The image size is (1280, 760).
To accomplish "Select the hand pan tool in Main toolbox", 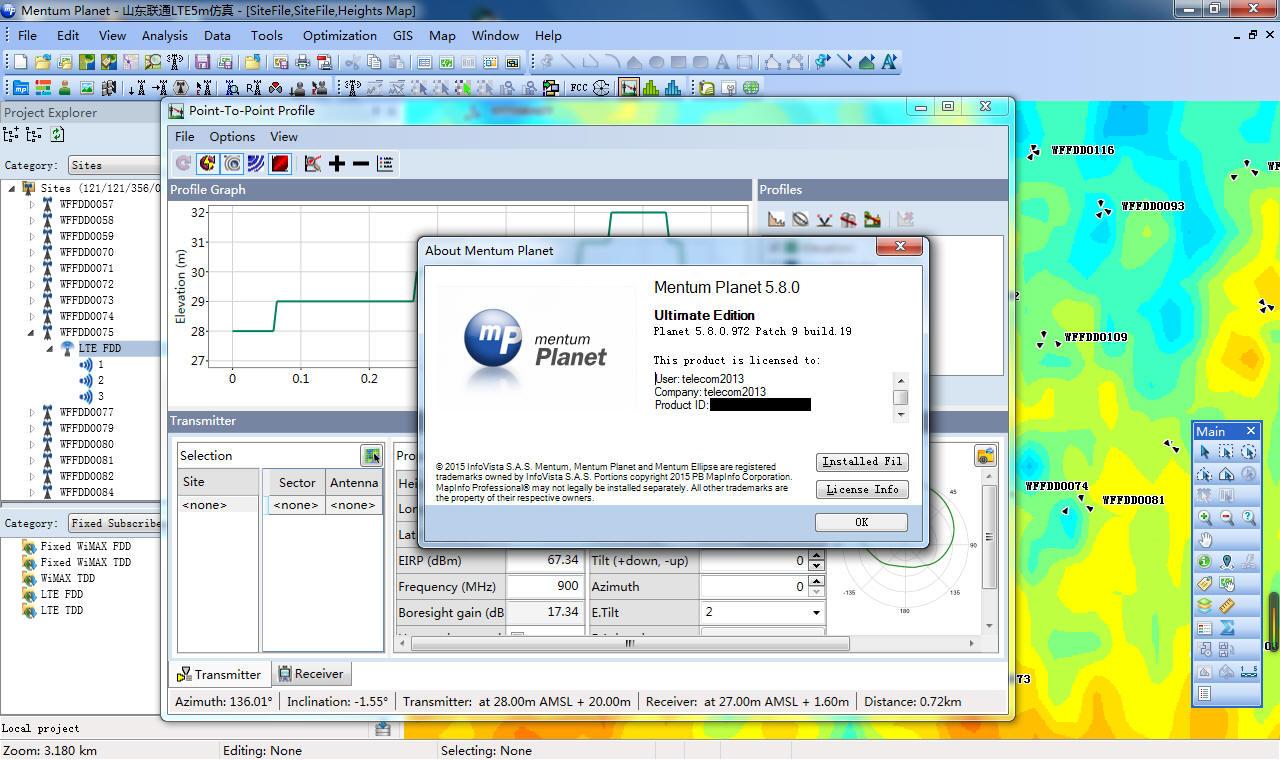I will point(1204,540).
